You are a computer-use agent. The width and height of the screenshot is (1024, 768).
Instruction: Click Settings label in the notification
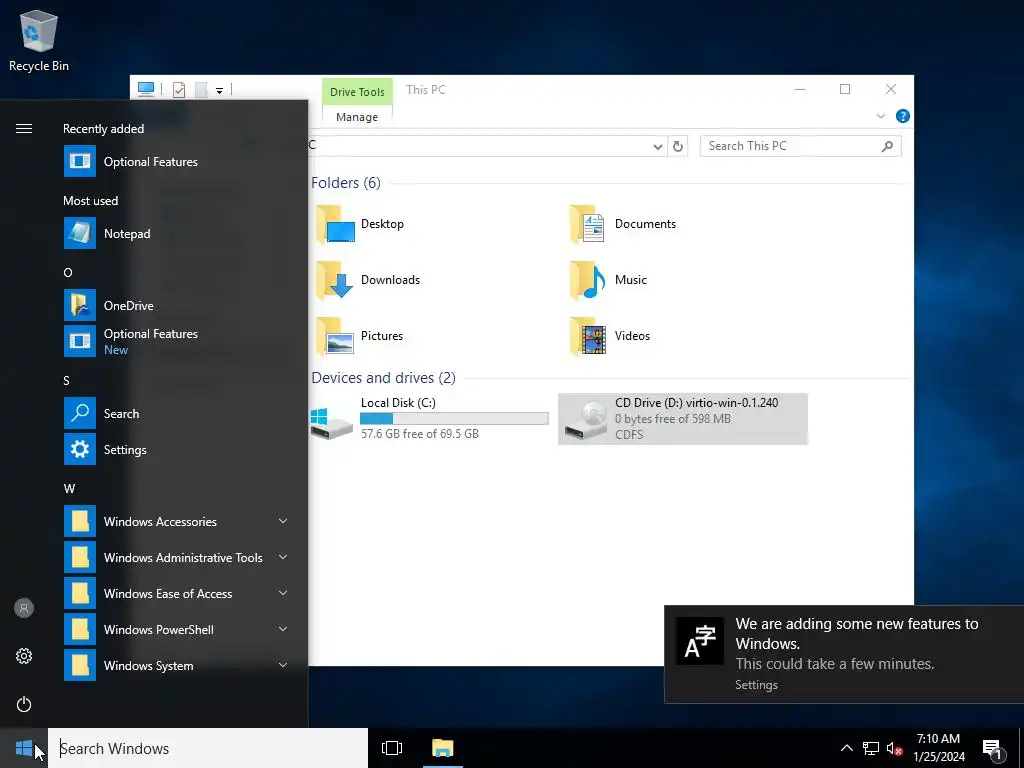tap(756, 684)
